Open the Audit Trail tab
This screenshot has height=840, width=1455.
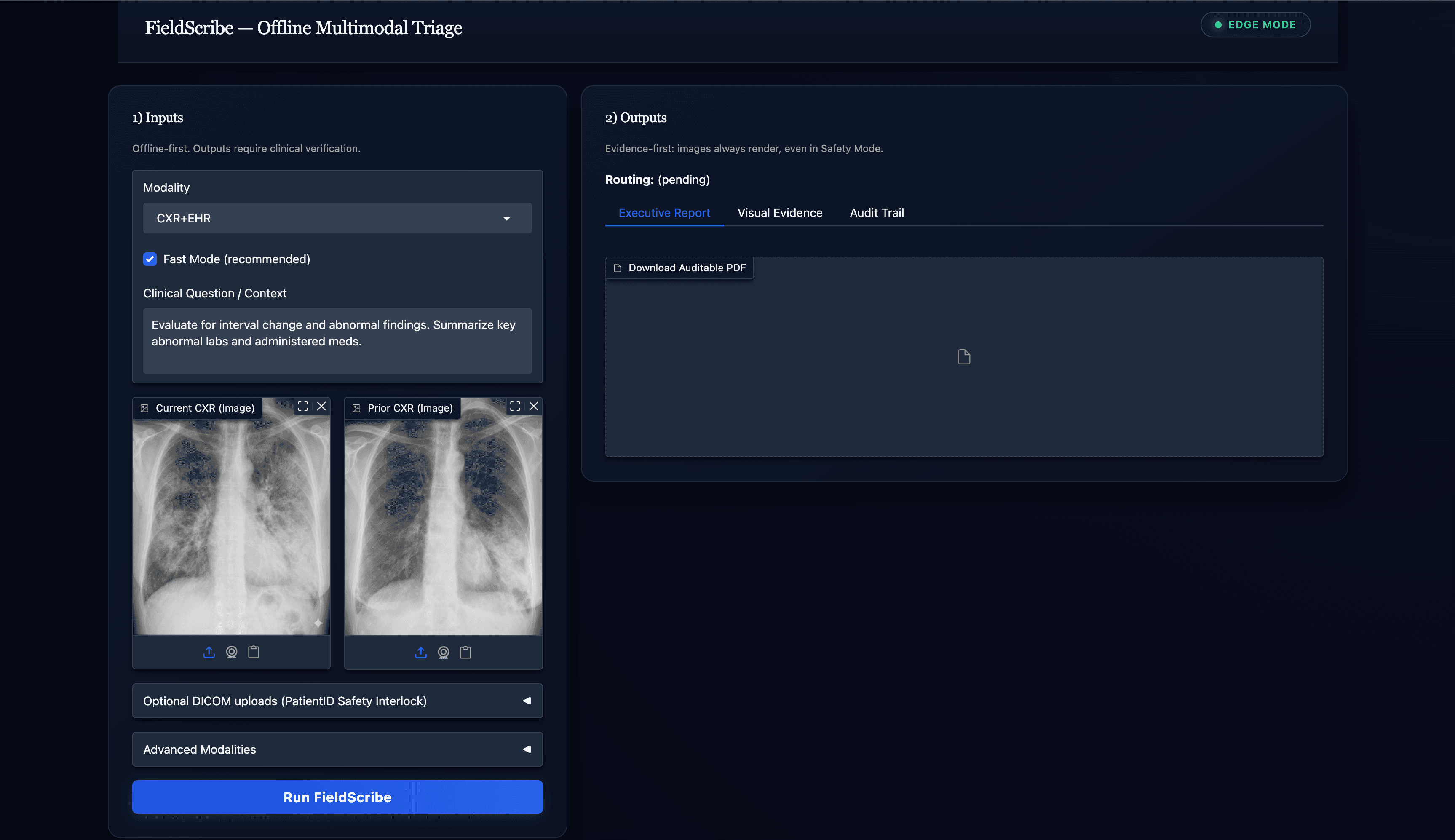[x=876, y=212]
